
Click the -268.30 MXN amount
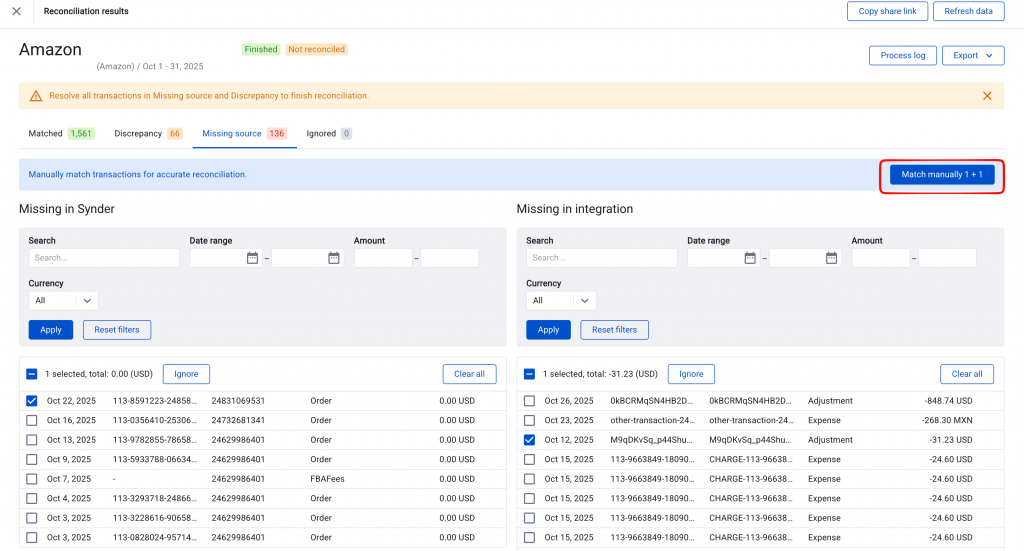947,420
